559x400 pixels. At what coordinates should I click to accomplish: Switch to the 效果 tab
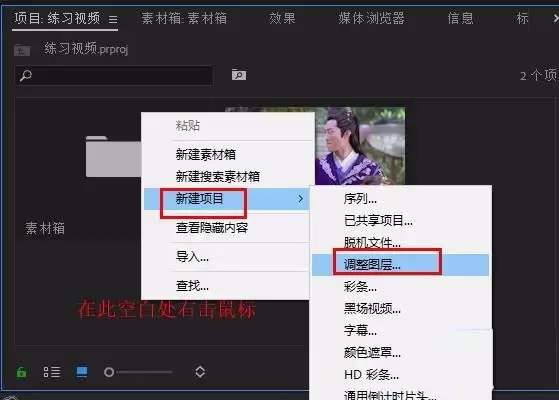tap(282, 18)
